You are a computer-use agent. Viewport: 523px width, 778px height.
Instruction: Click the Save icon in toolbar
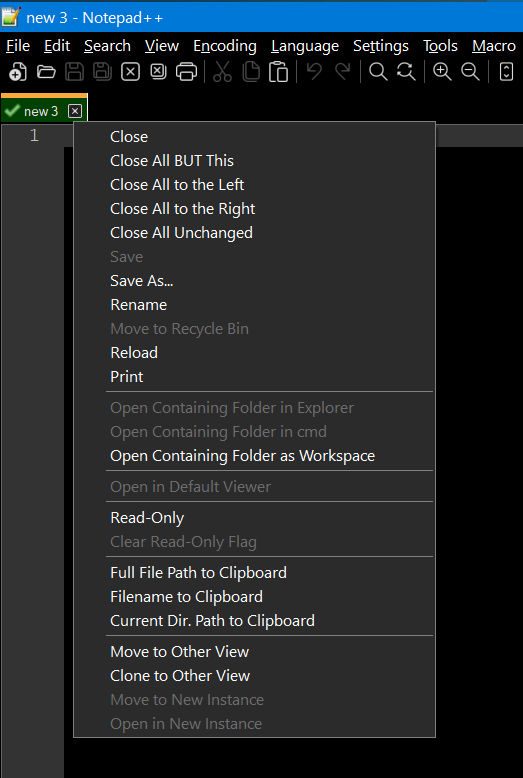click(74, 72)
